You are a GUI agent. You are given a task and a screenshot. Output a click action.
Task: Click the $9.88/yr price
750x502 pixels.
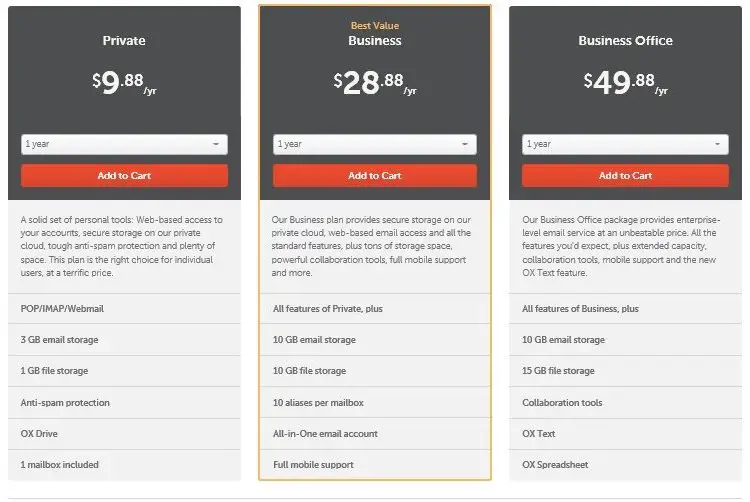[x=124, y=83]
